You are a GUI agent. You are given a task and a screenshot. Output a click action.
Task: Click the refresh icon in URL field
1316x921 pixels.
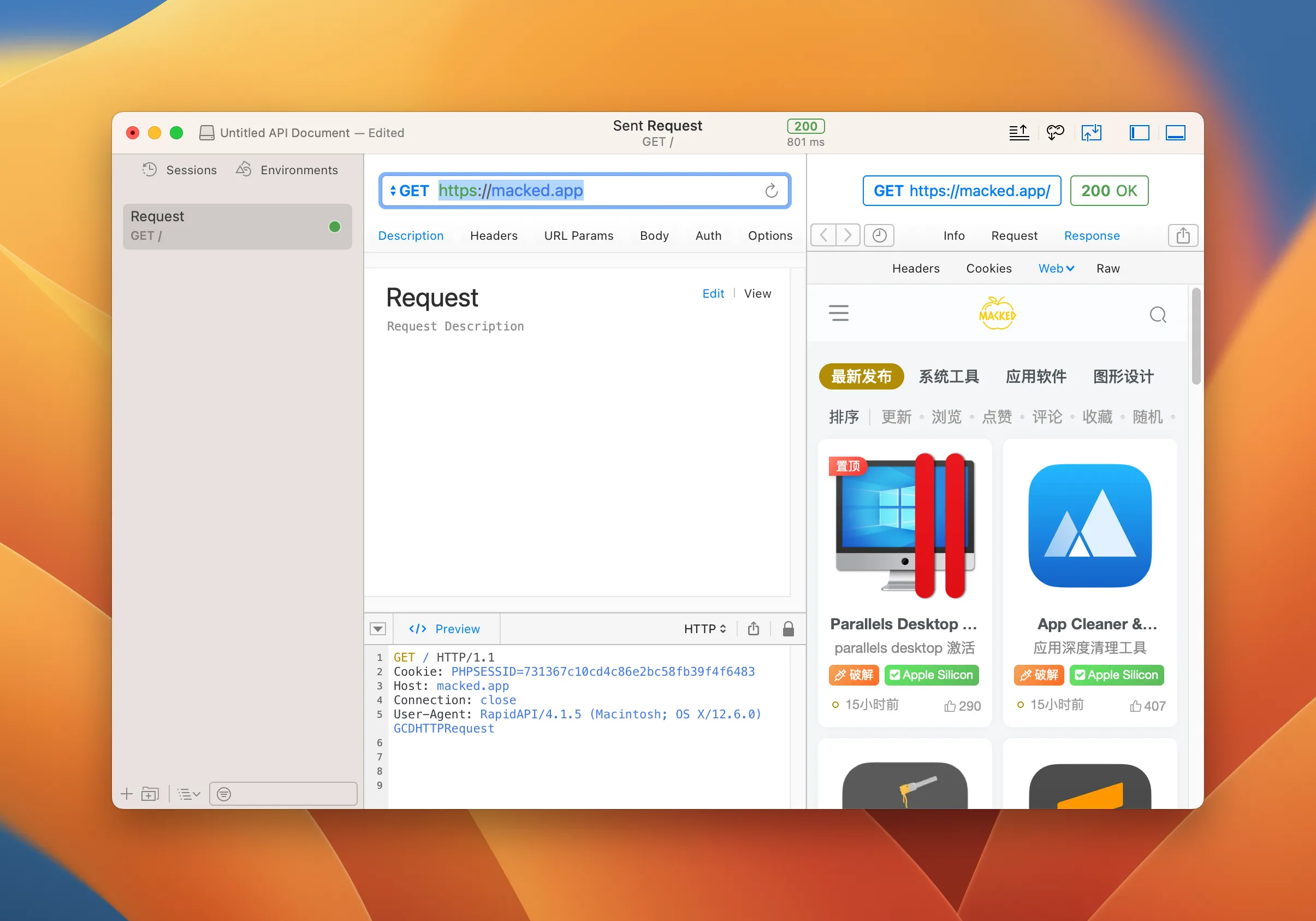coord(771,191)
